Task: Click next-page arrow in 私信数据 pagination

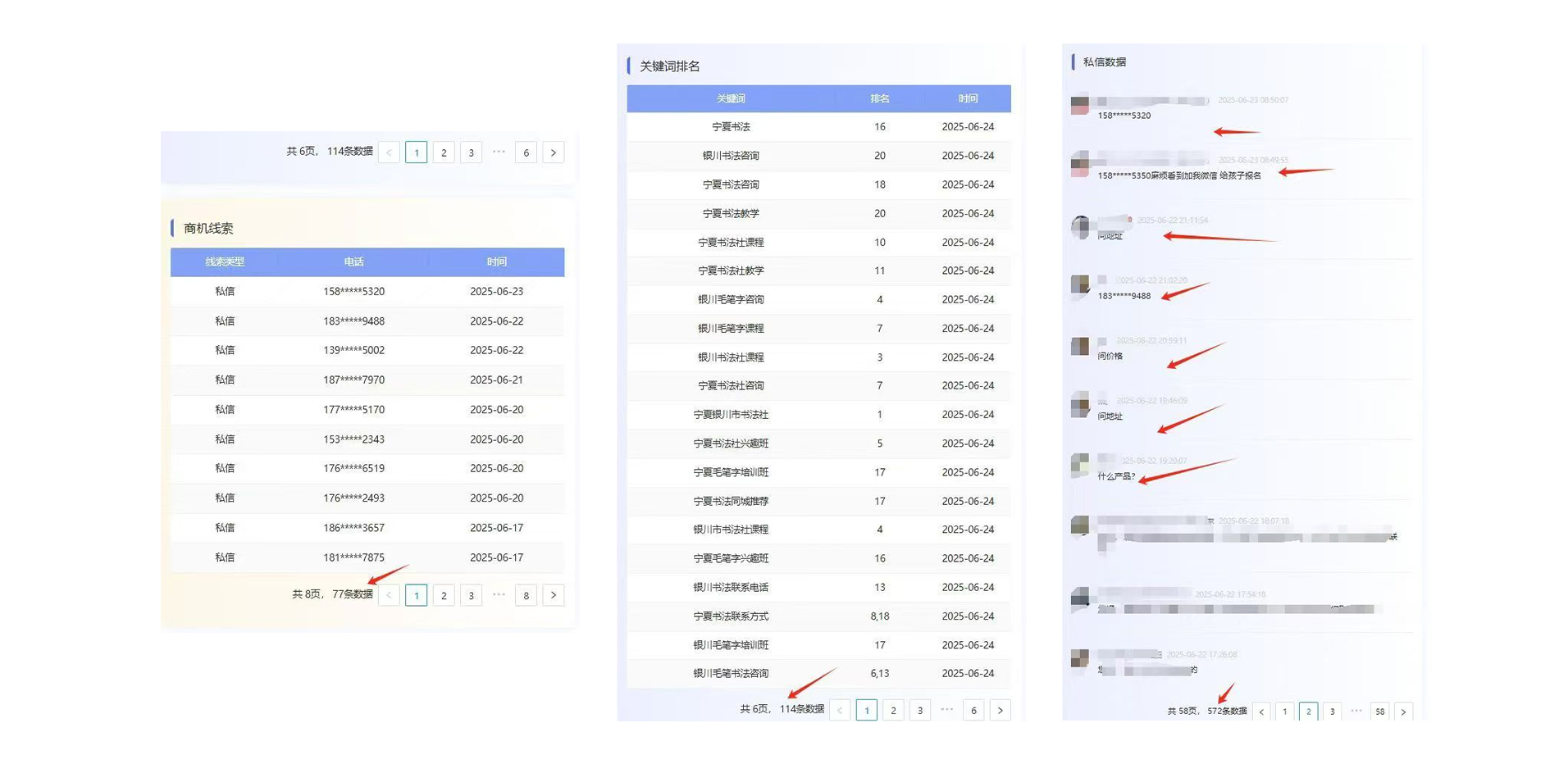Action: pos(1403,712)
